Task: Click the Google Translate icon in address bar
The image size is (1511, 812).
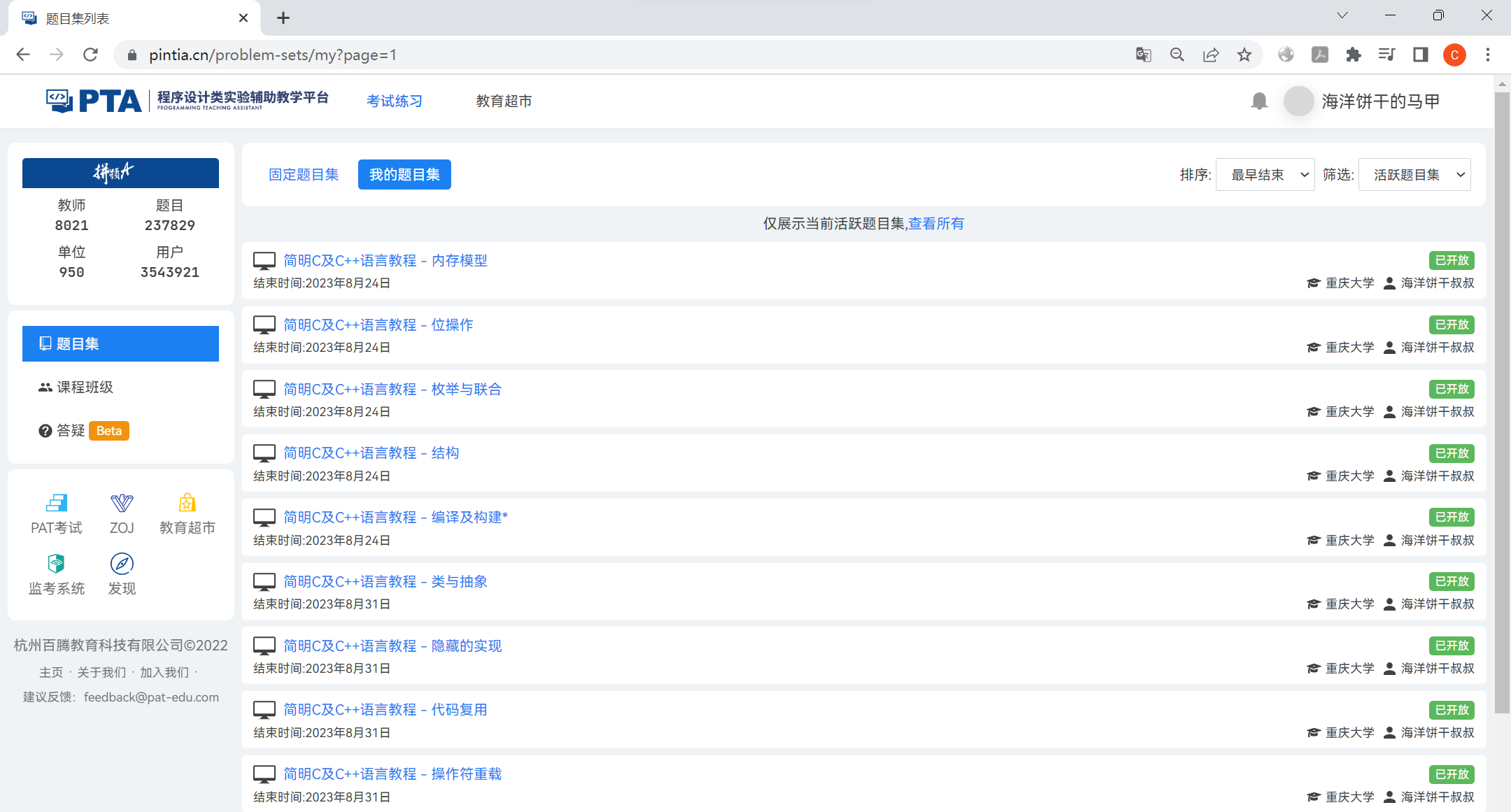Action: coord(1143,55)
